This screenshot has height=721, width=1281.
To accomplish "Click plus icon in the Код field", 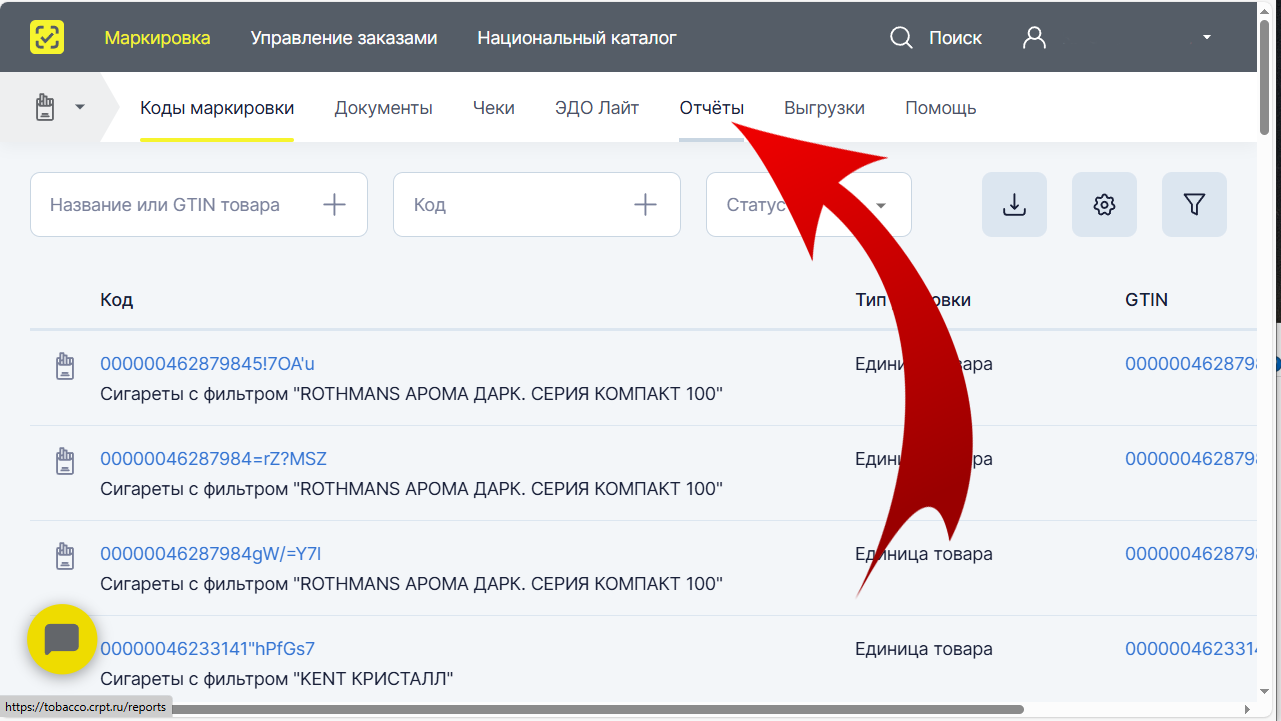I will 646,205.
